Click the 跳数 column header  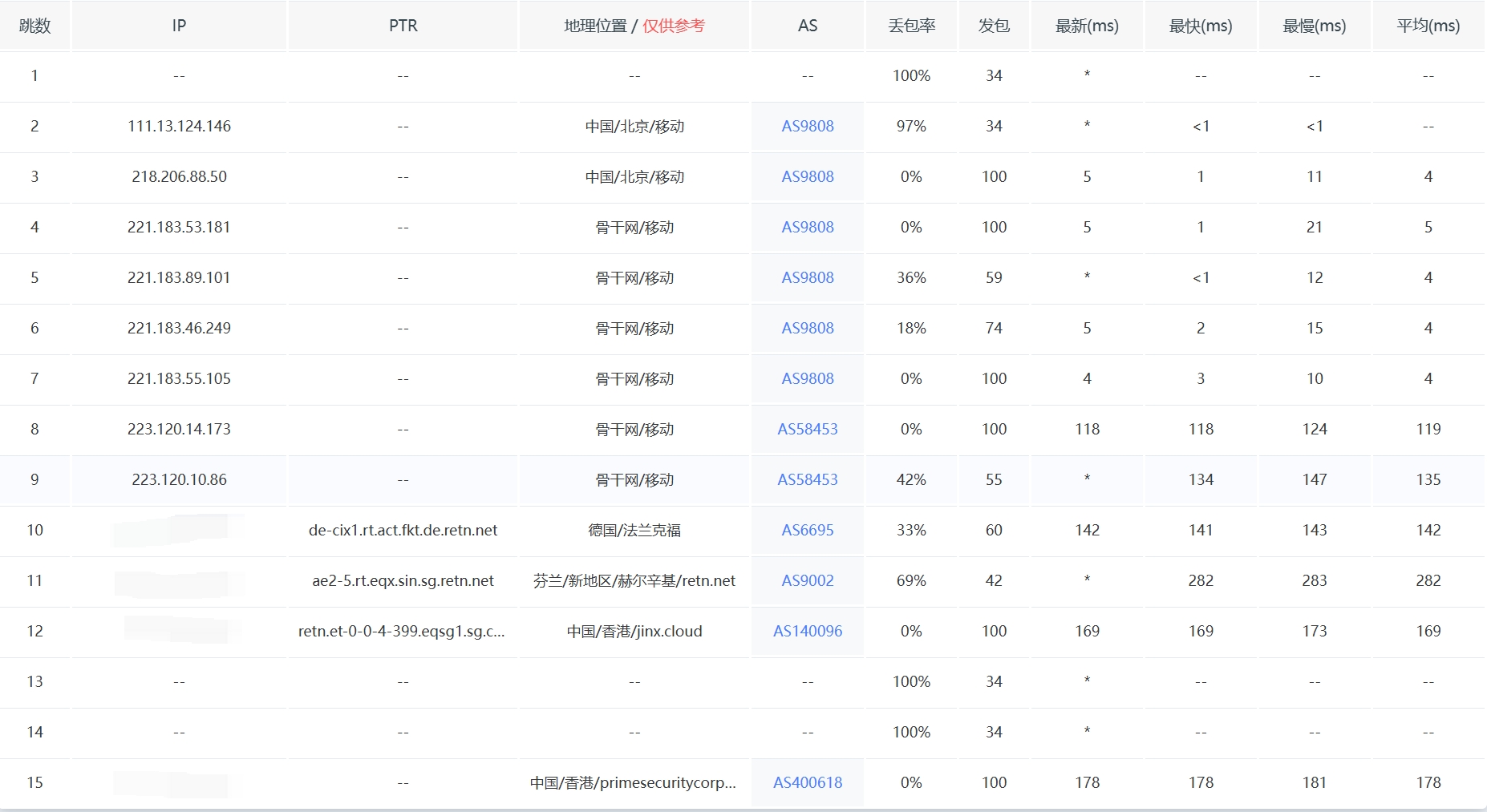(x=34, y=26)
